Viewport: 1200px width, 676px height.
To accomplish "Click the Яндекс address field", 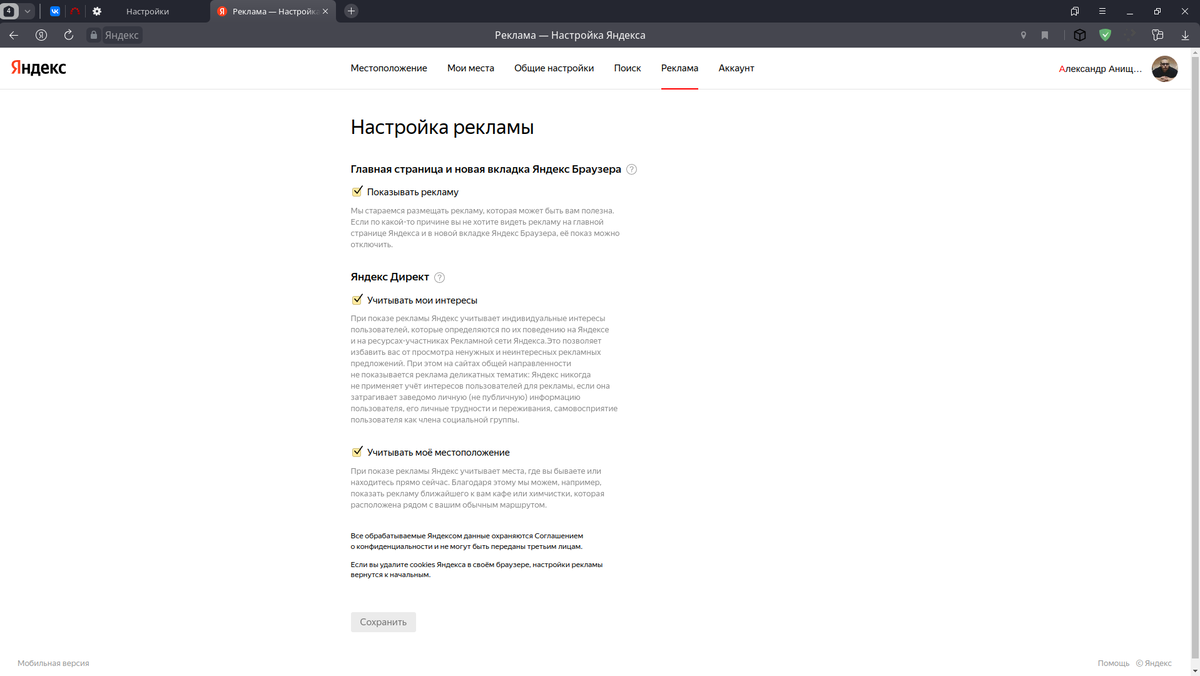I will [x=122, y=35].
